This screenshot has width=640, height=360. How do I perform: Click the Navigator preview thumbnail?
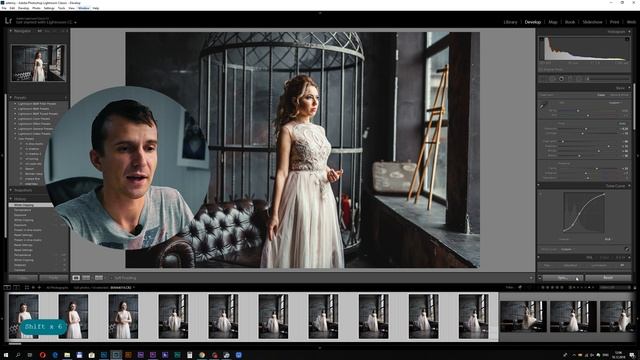pos(38,63)
